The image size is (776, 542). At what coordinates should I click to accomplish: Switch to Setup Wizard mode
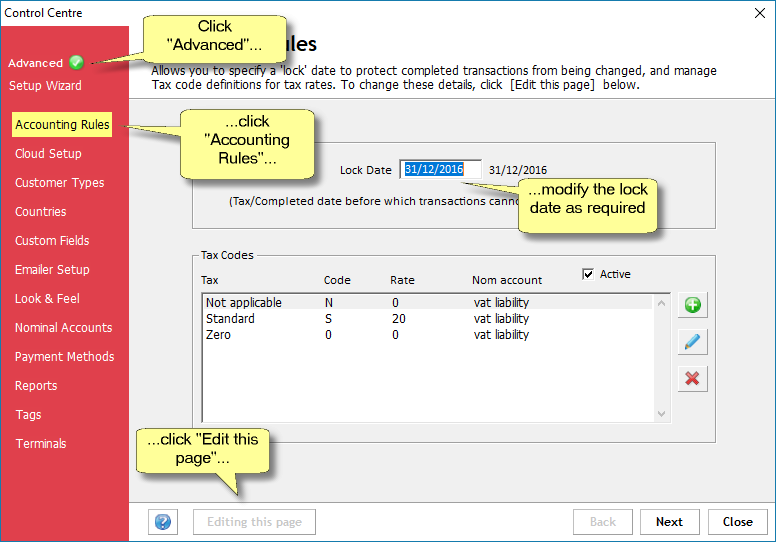tap(45, 86)
